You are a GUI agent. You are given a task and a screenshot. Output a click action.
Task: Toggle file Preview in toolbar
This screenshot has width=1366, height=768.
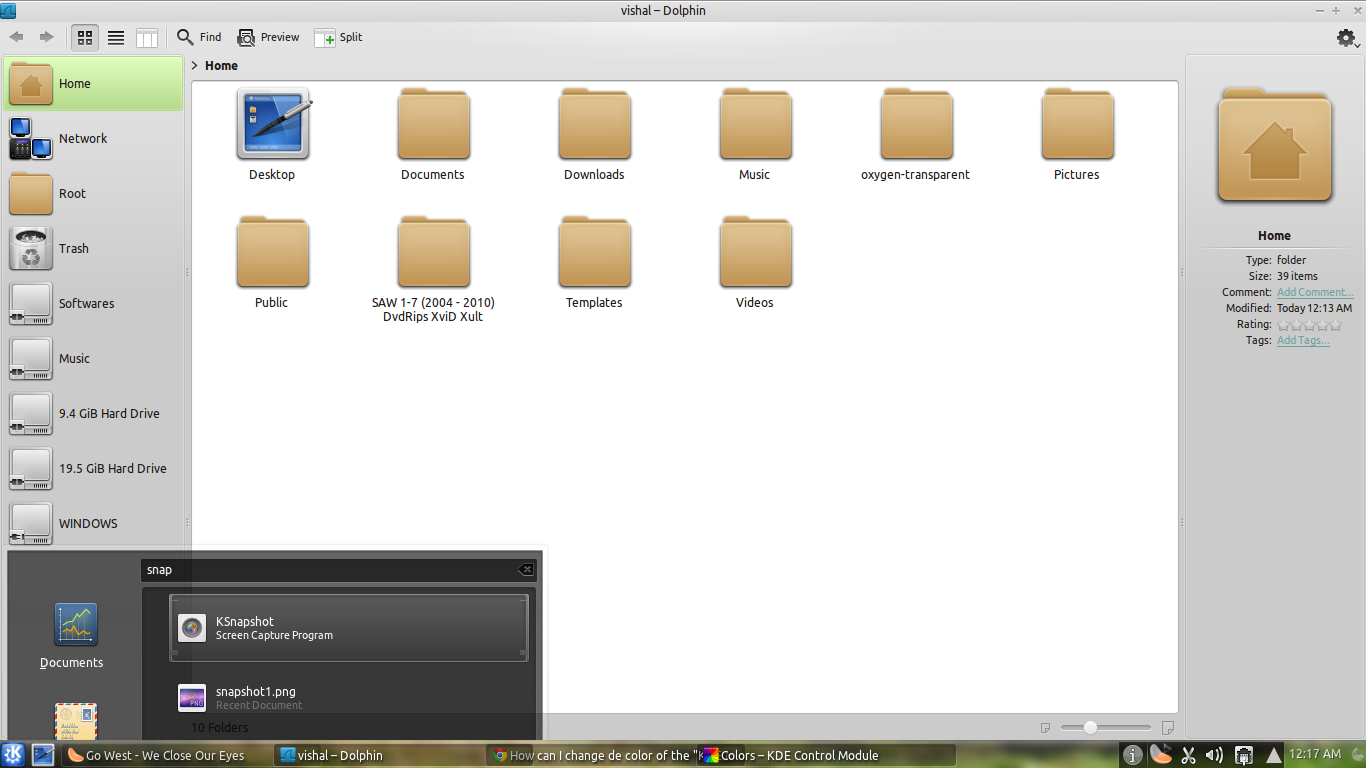pyautogui.click(x=268, y=37)
